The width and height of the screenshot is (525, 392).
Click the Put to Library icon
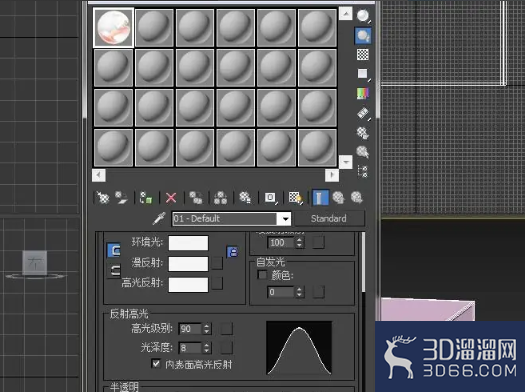(x=245, y=198)
